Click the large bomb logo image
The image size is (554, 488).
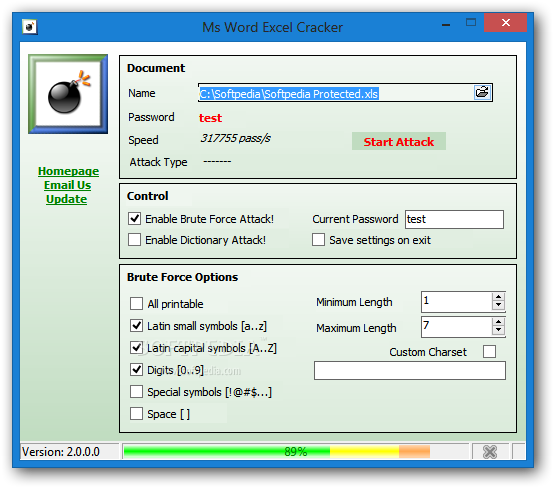[x=68, y=94]
